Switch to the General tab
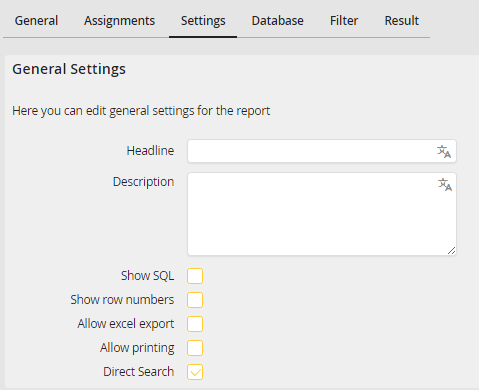 click(36, 21)
